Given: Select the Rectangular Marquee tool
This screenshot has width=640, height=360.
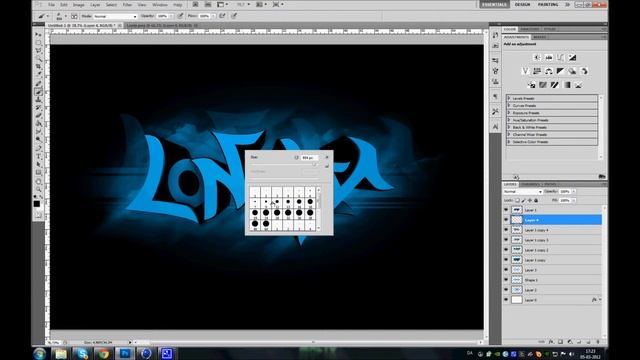Looking at the screenshot, I should point(38,42).
